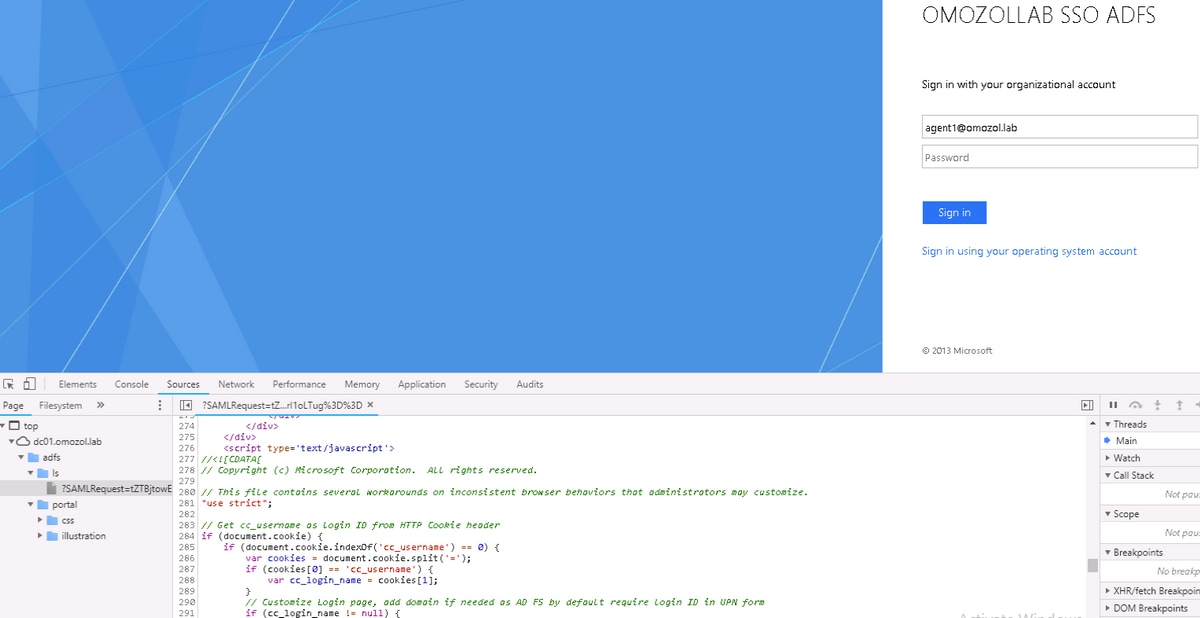Click the dc01.omozol.lab cloud icon

(x=24, y=441)
